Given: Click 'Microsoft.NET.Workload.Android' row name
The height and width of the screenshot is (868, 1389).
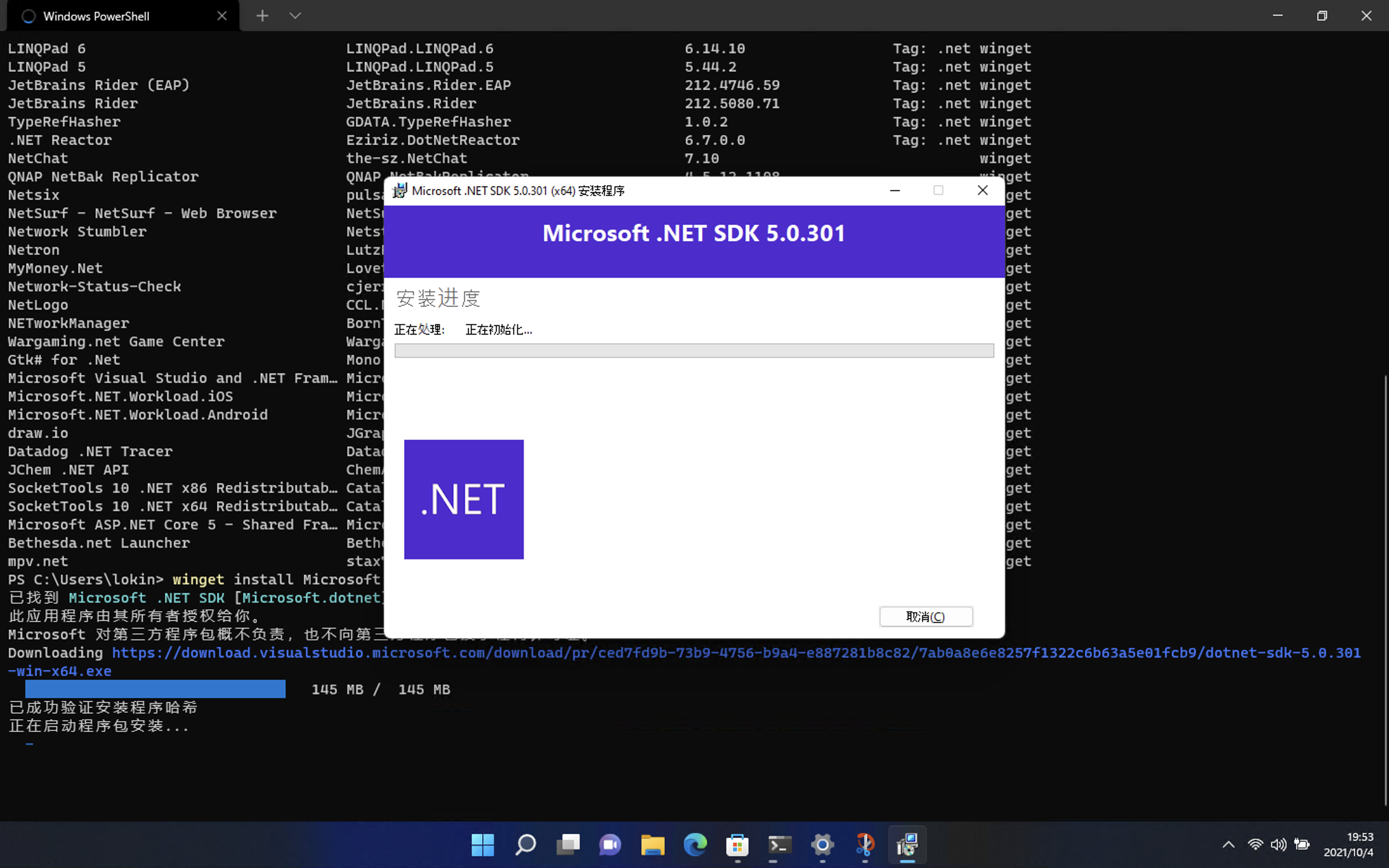Looking at the screenshot, I should tap(138, 415).
